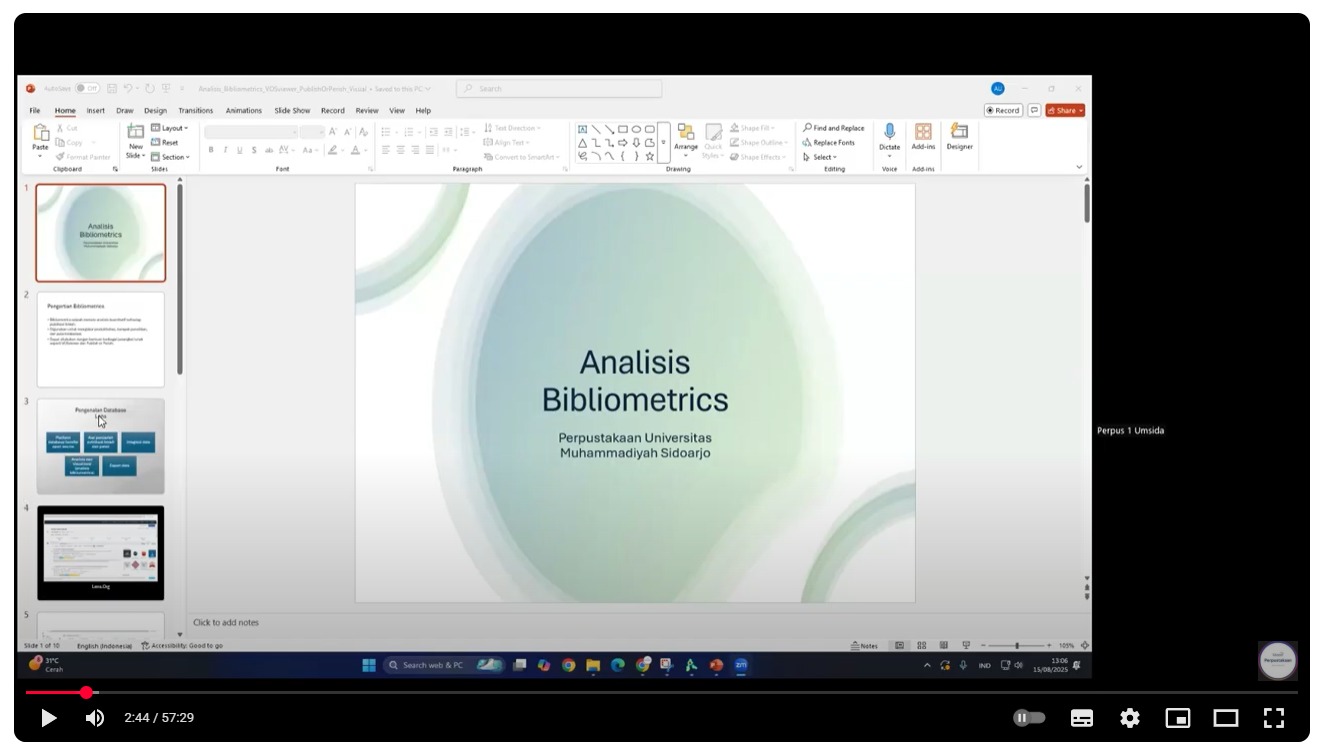Toggle fullscreen video mode
The image size is (1323, 750).
coord(1274,718)
